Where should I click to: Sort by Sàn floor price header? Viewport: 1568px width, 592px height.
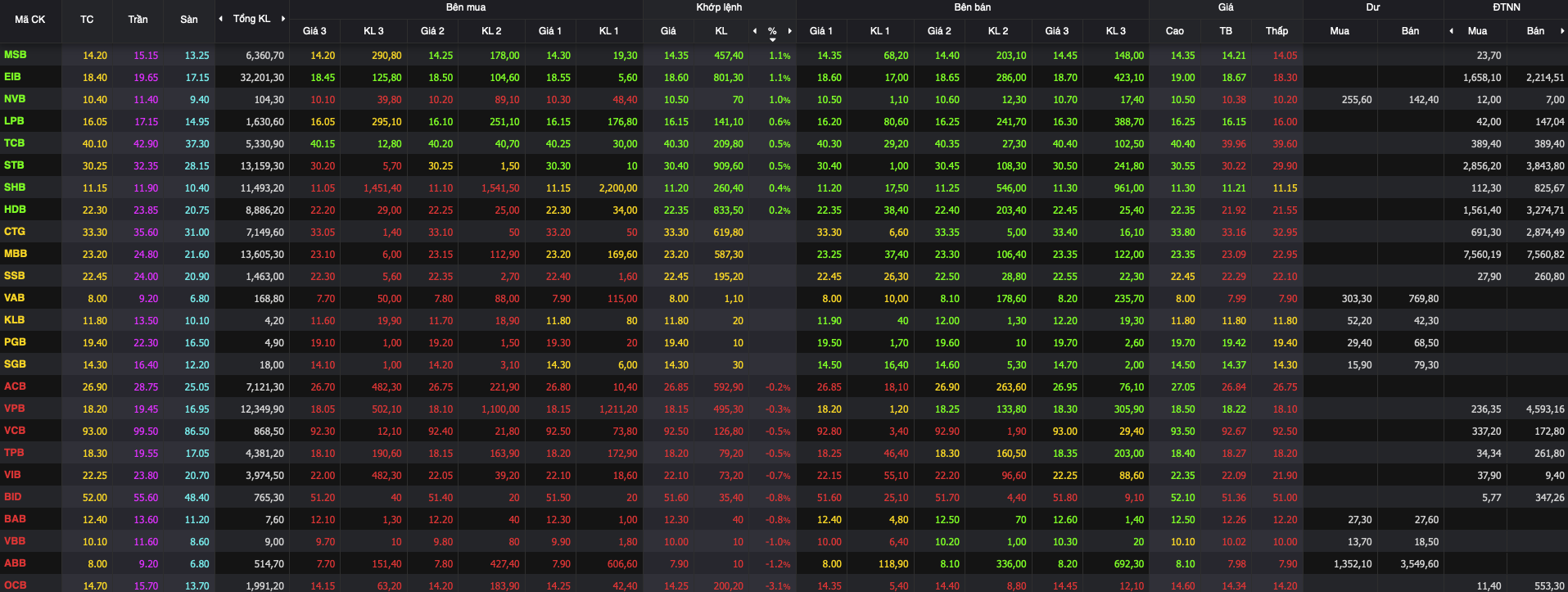(x=189, y=20)
